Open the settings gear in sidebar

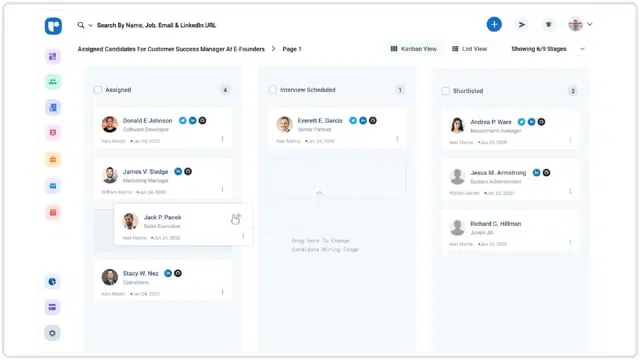(52, 333)
